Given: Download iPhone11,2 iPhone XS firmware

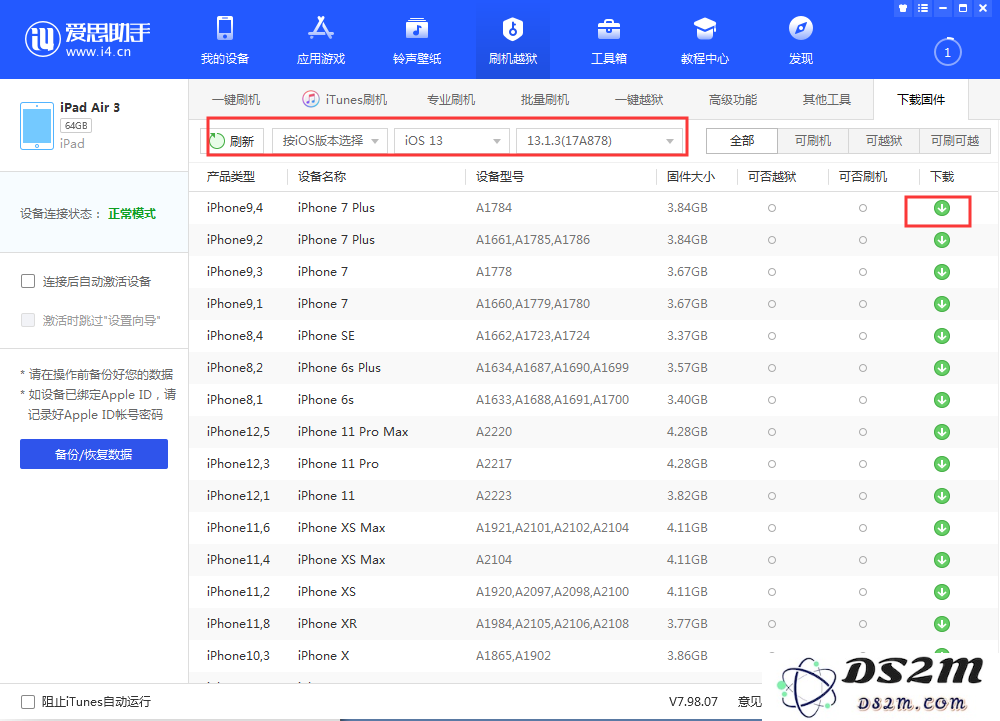Looking at the screenshot, I should tap(941, 592).
